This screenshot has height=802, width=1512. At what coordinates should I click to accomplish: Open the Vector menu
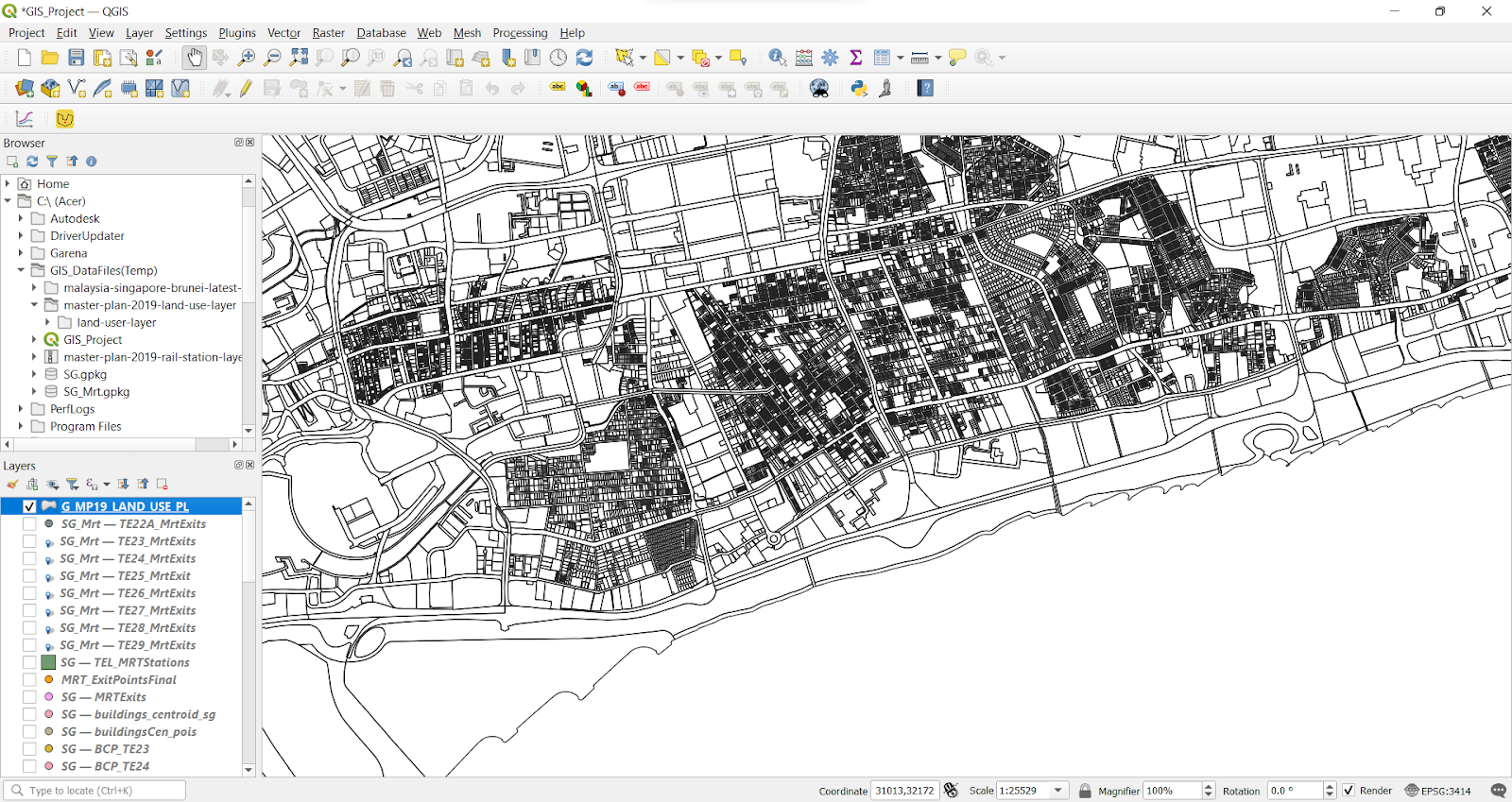coord(283,32)
